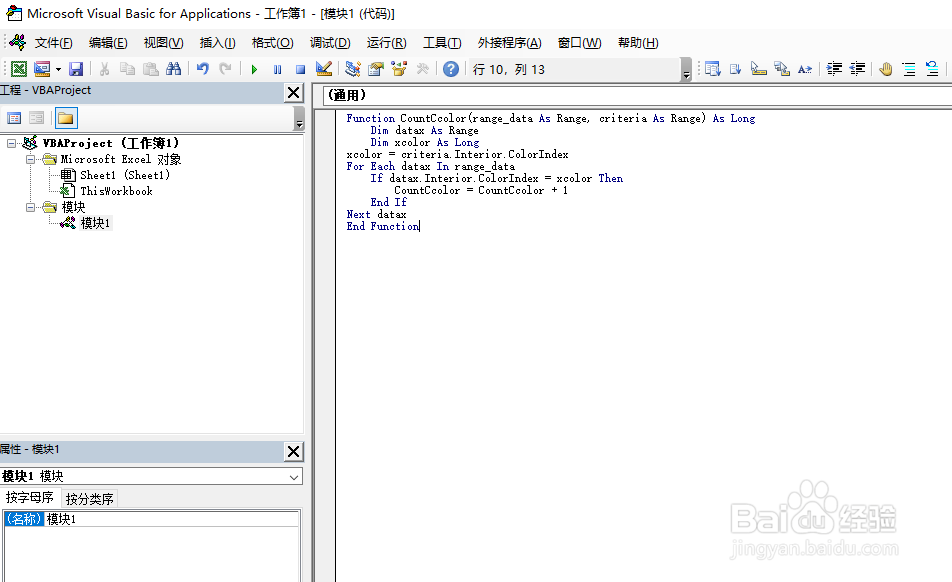Collapse the Microsoft Excel 对象 folder
952x582 pixels.
(x=30, y=159)
